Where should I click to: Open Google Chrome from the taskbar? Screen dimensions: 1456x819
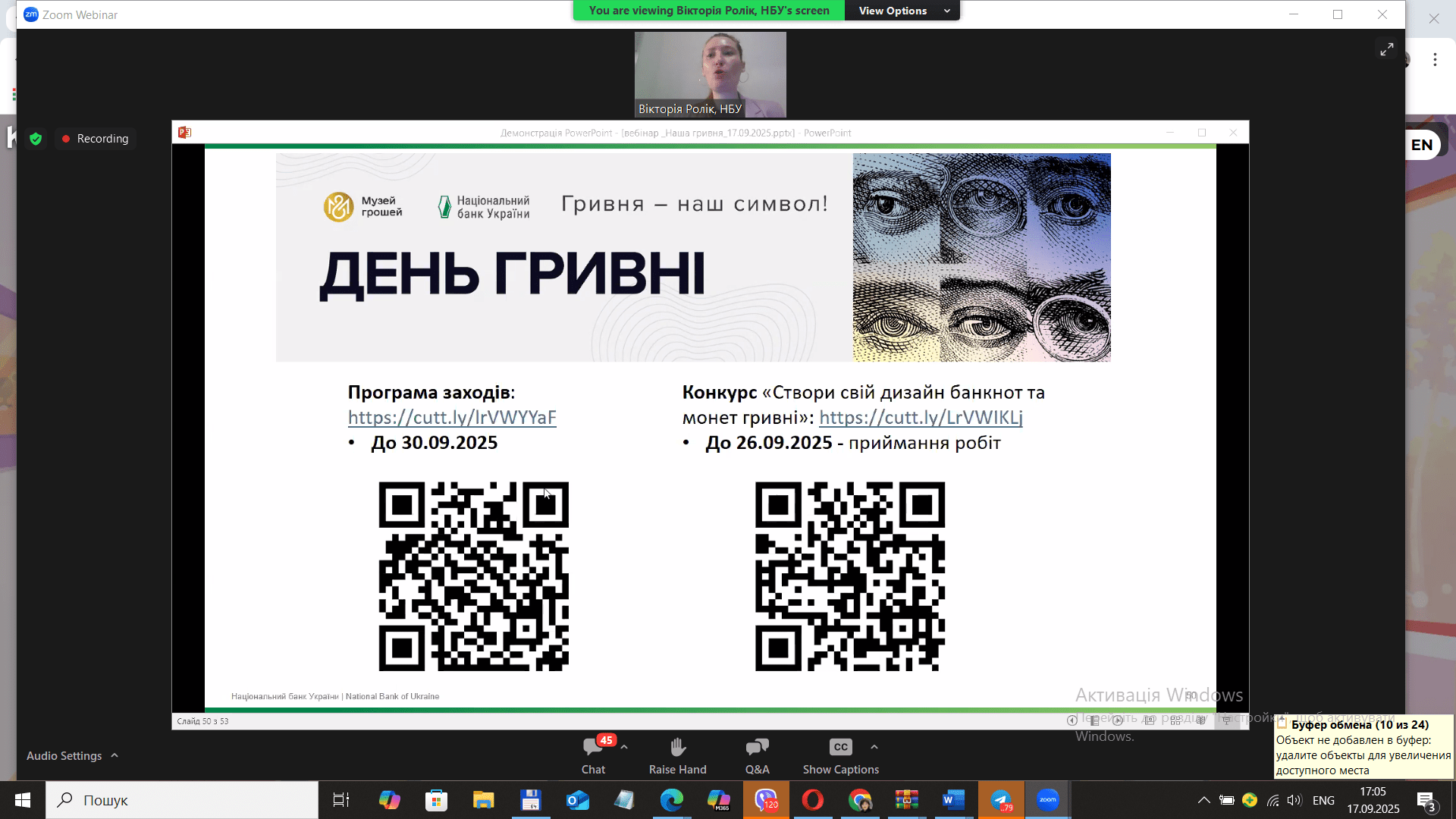coord(860,800)
